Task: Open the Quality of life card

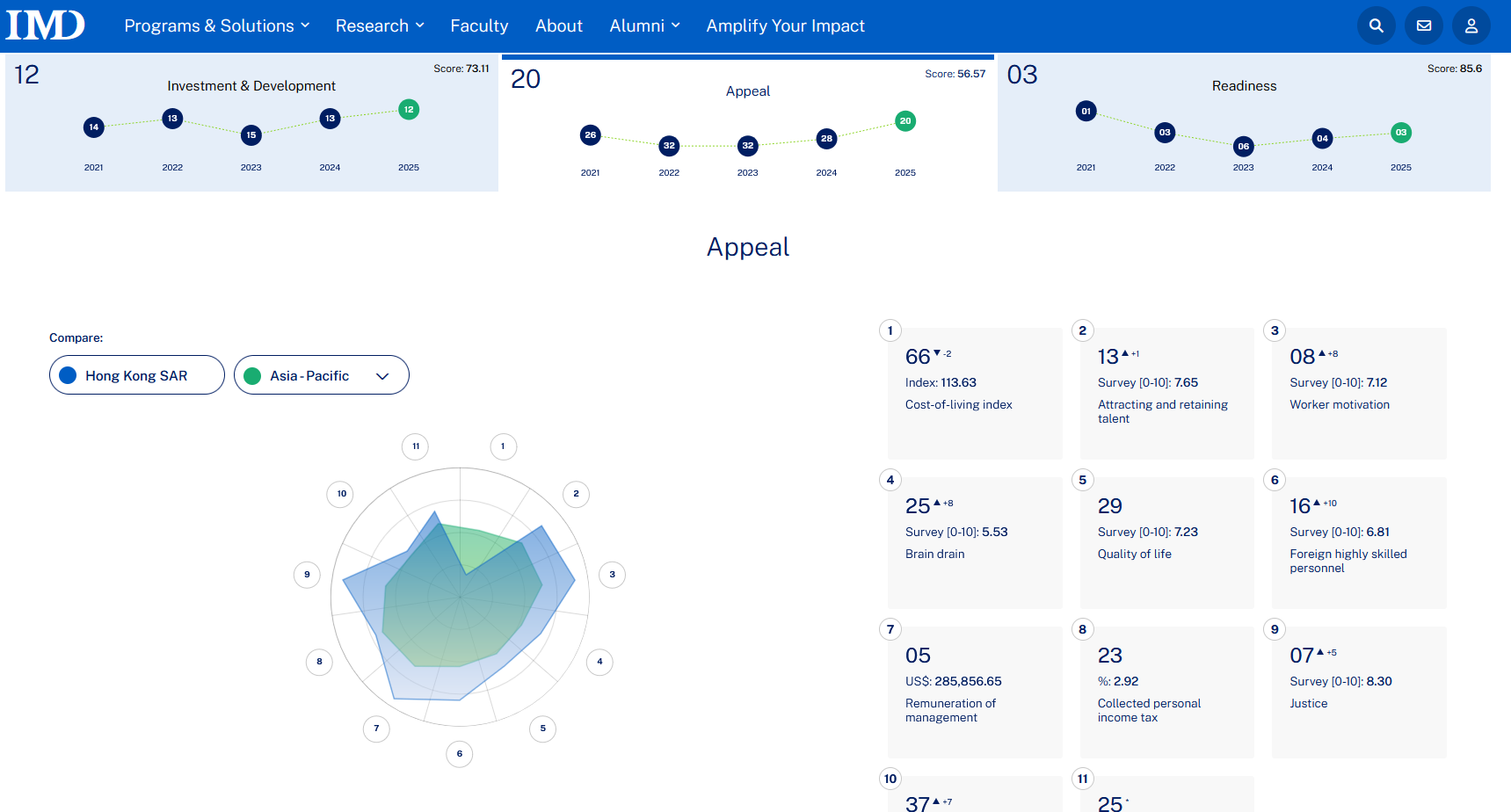Action: pos(1167,543)
